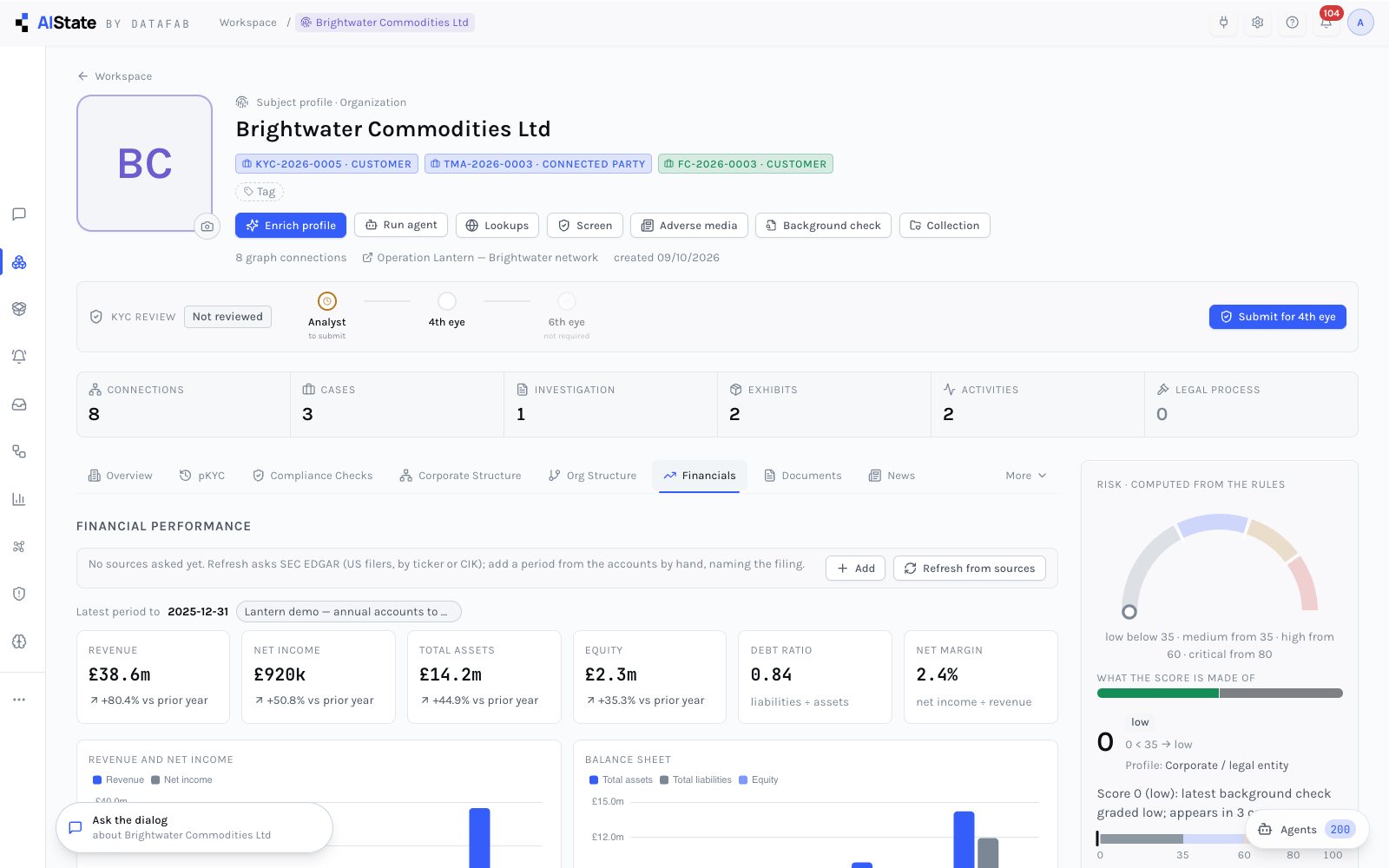Go back to Workspace via arrow link
The width and height of the screenshot is (1389, 868).
tap(115, 76)
